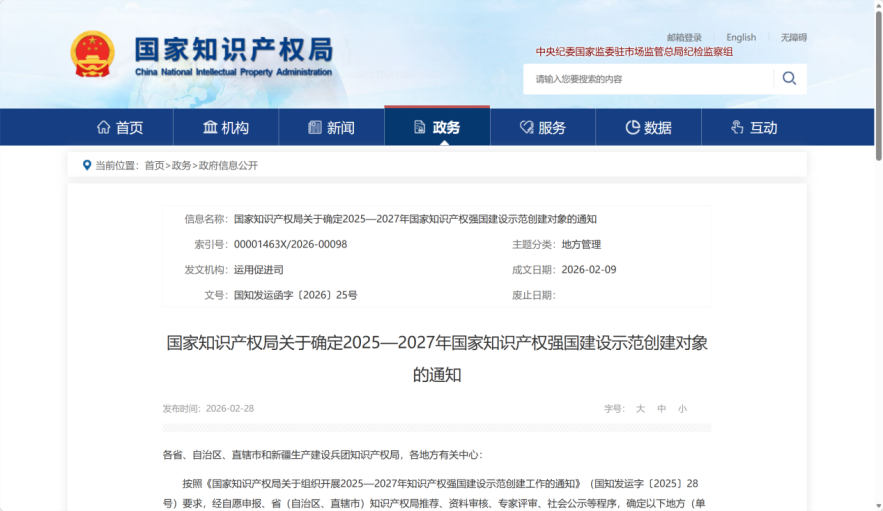Click the national emblem logo
Screen dimensions: 883x511
coord(93,55)
